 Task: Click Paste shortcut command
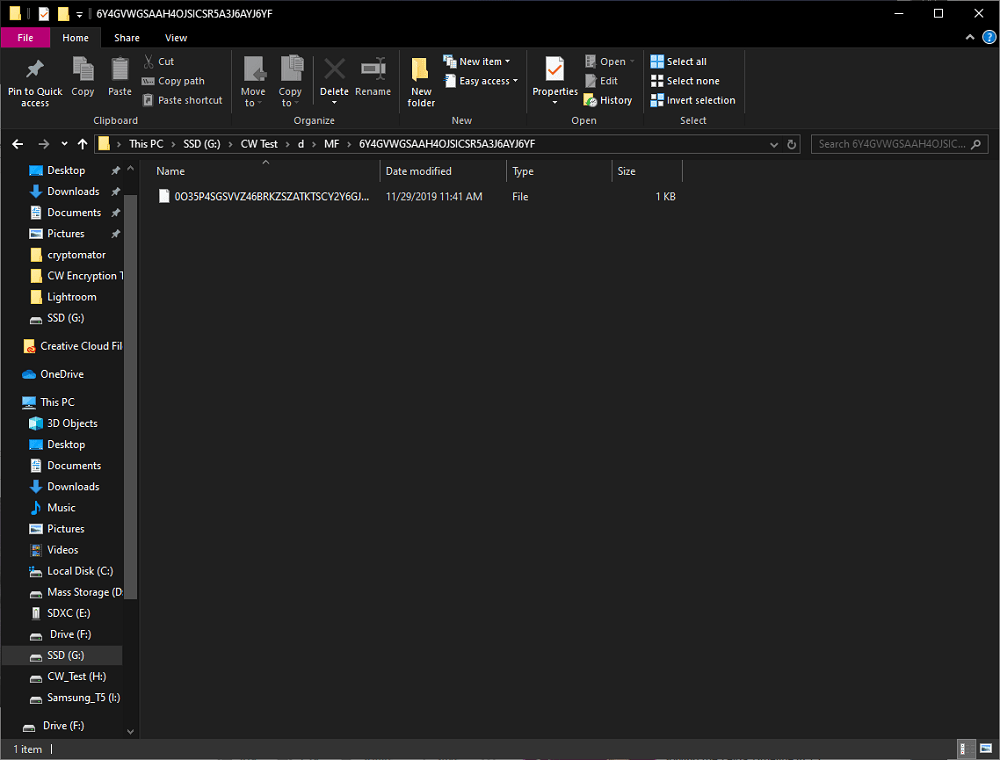click(182, 100)
